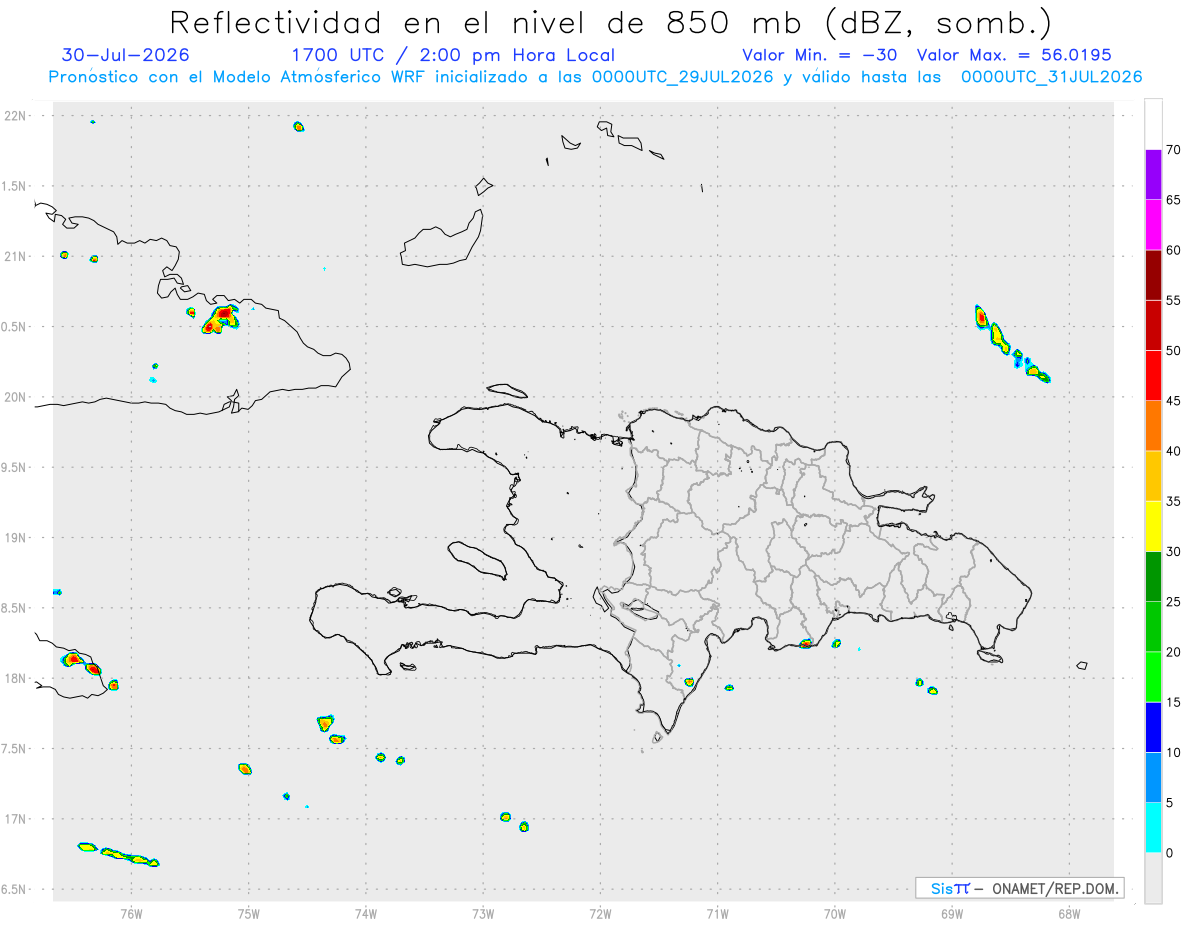Click the '0' value on the color scale

1169,853
